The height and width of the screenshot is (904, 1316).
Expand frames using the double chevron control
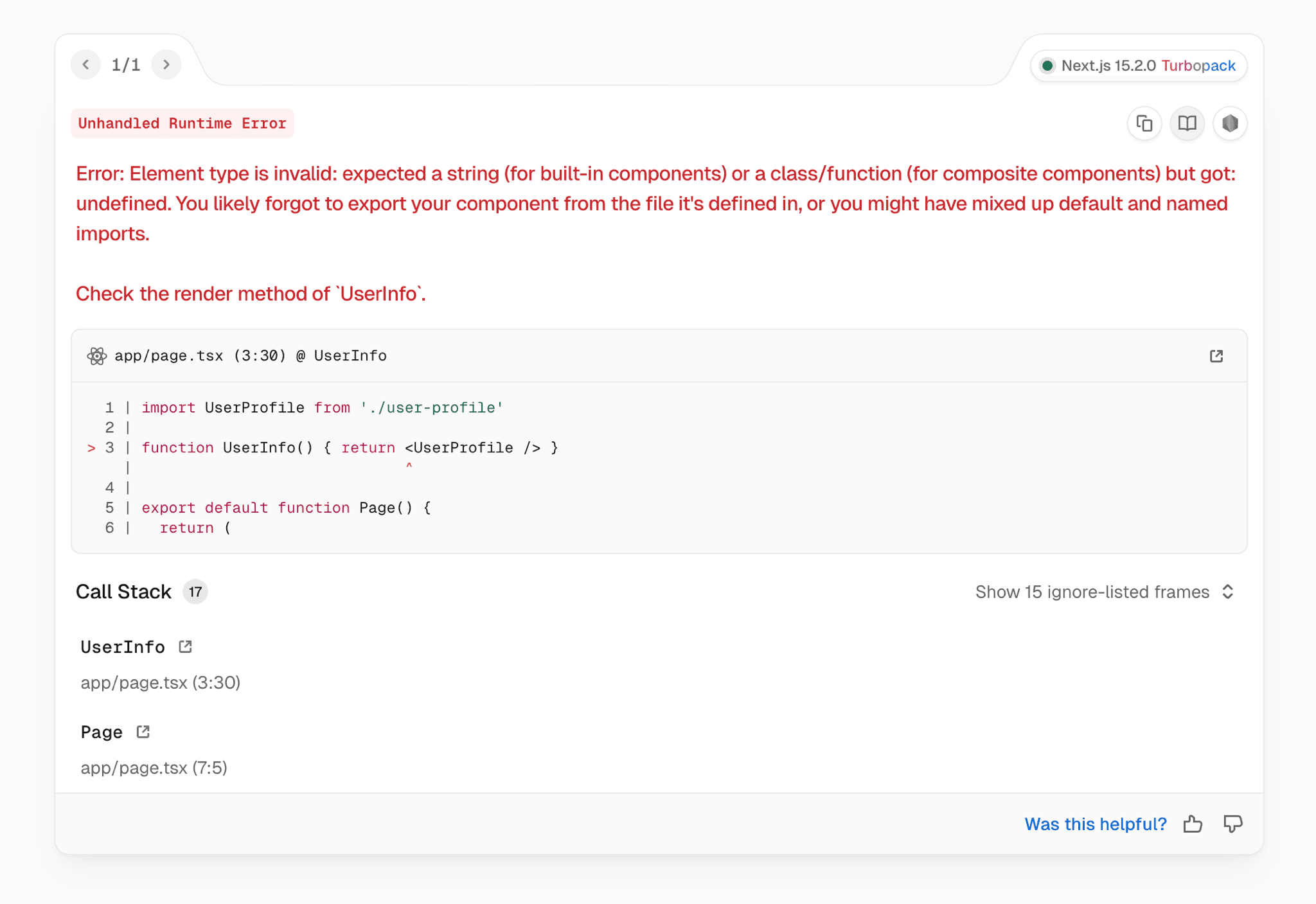1229,592
